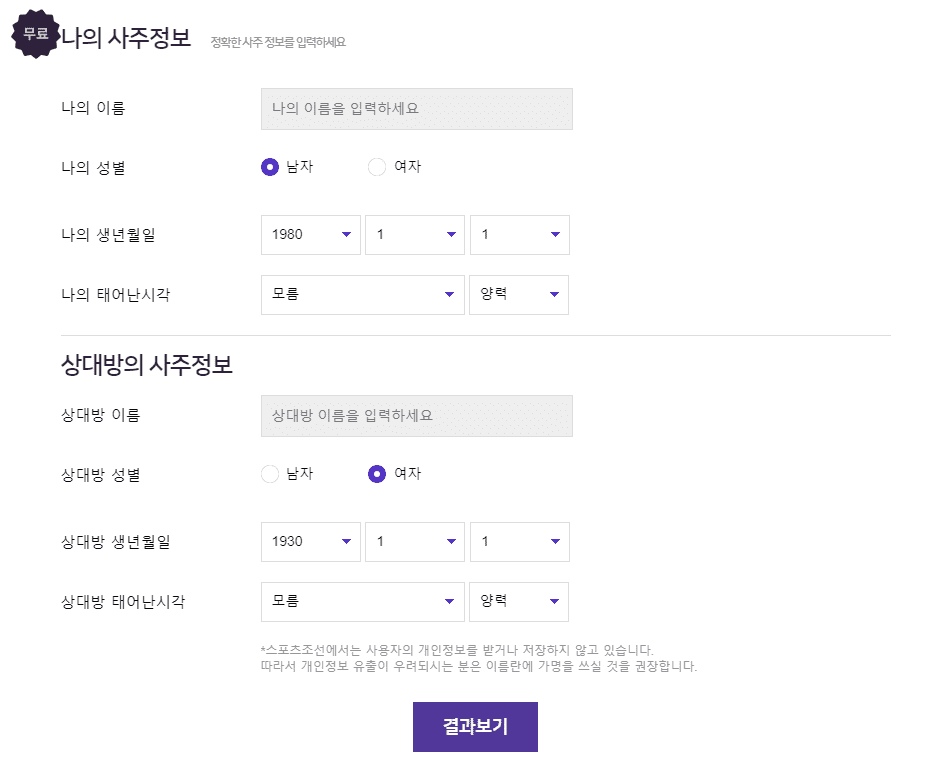Open the 양력 calendar dropdown in my info section
This screenshot has height=772, width=932.
[519, 294]
